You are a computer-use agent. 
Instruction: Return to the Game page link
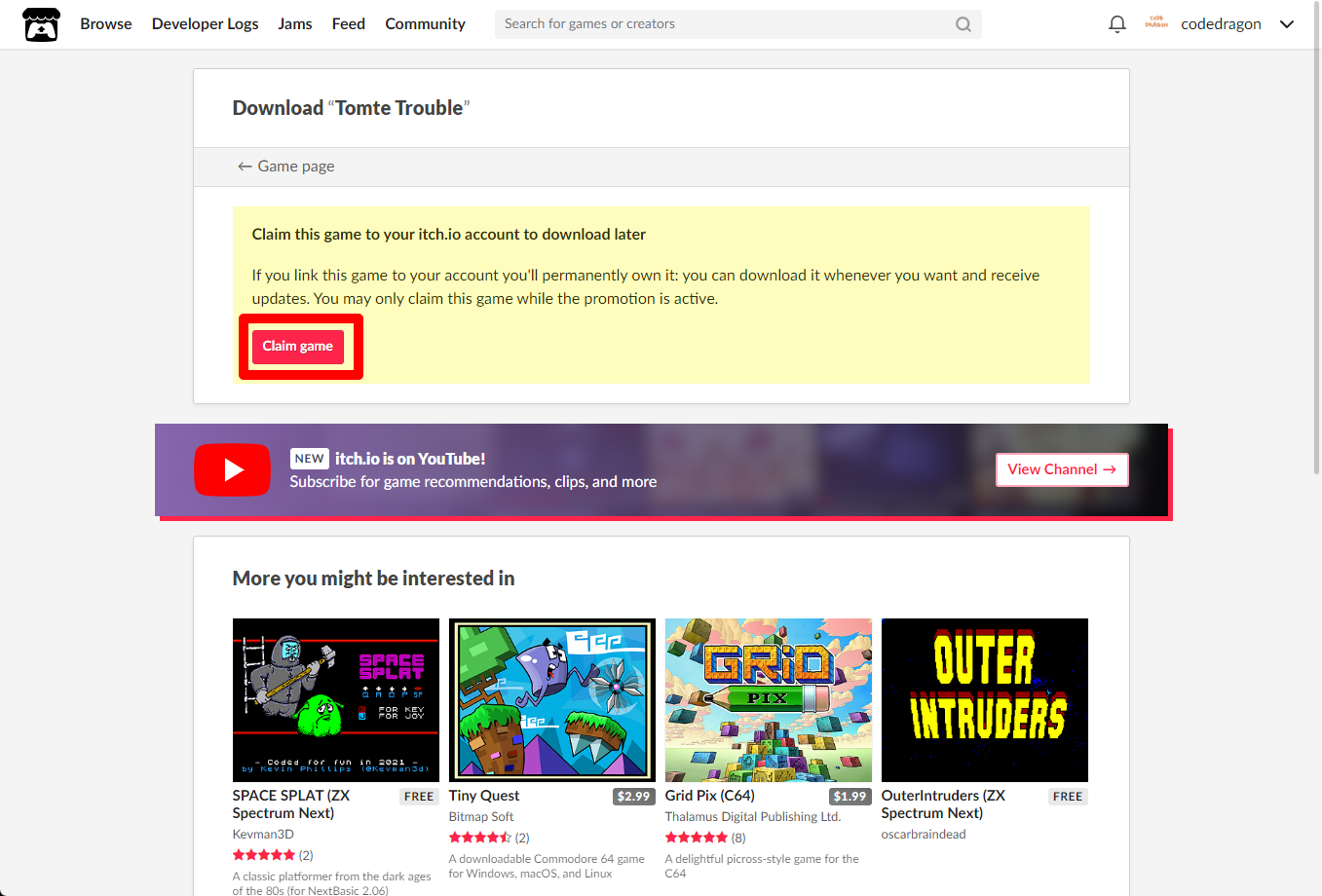pos(286,167)
